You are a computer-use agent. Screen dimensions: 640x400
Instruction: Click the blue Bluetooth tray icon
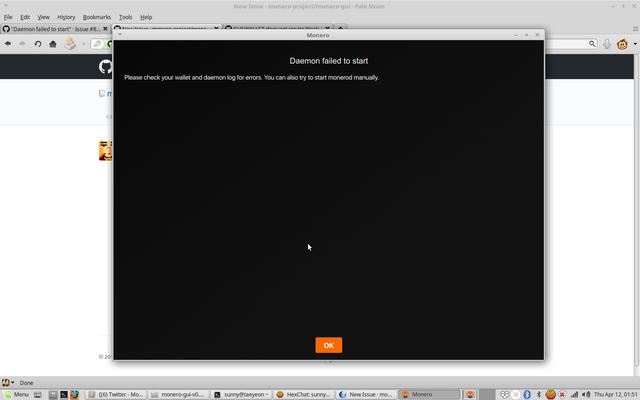527,394
